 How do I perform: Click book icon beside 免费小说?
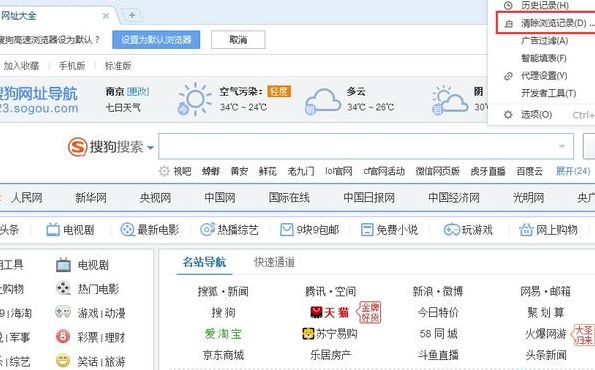[367, 230]
